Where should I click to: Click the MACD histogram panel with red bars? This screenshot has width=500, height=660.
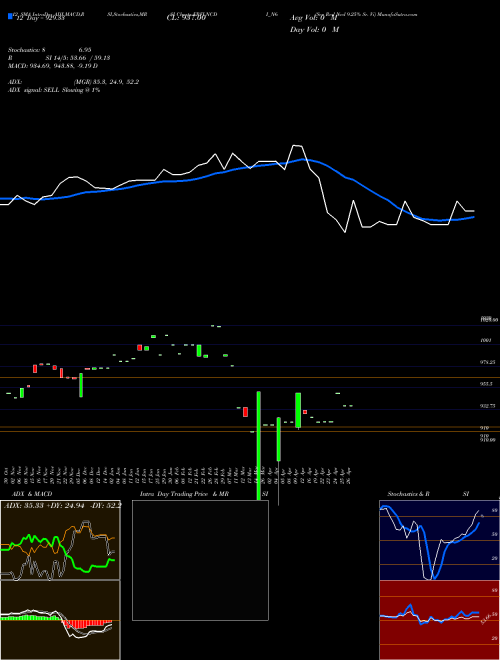coord(60,620)
